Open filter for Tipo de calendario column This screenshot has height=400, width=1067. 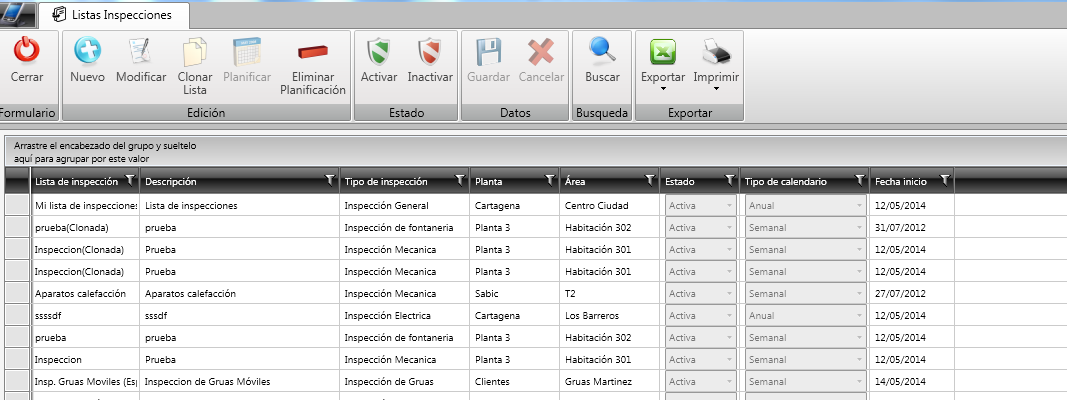(x=861, y=181)
